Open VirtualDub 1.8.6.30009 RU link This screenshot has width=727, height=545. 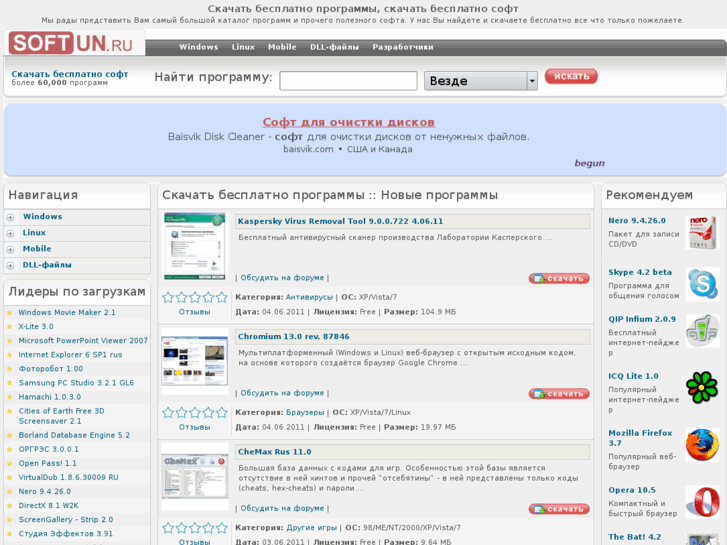click(69, 477)
